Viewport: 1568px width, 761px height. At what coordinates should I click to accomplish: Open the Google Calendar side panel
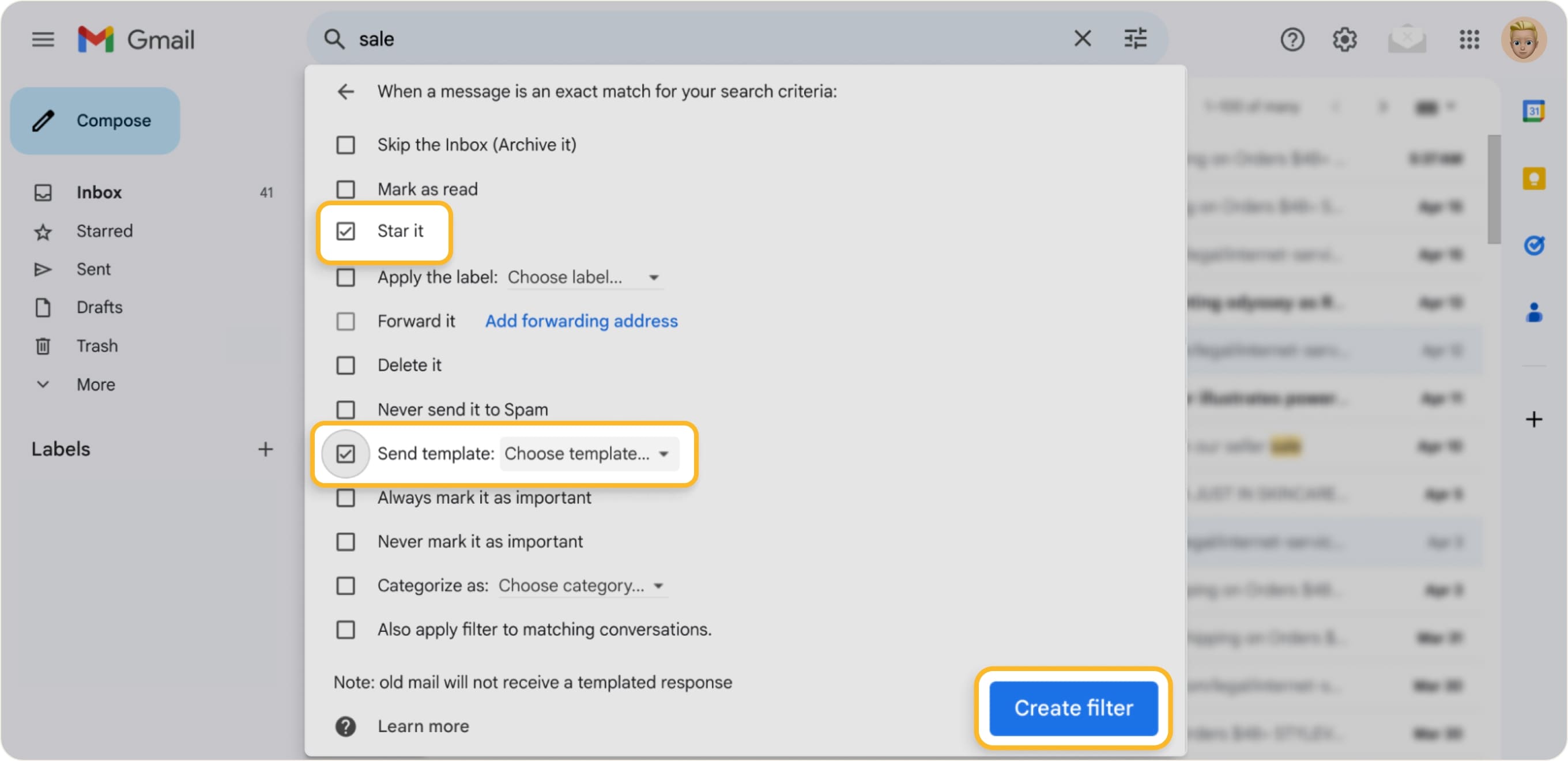pyautogui.click(x=1535, y=110)
